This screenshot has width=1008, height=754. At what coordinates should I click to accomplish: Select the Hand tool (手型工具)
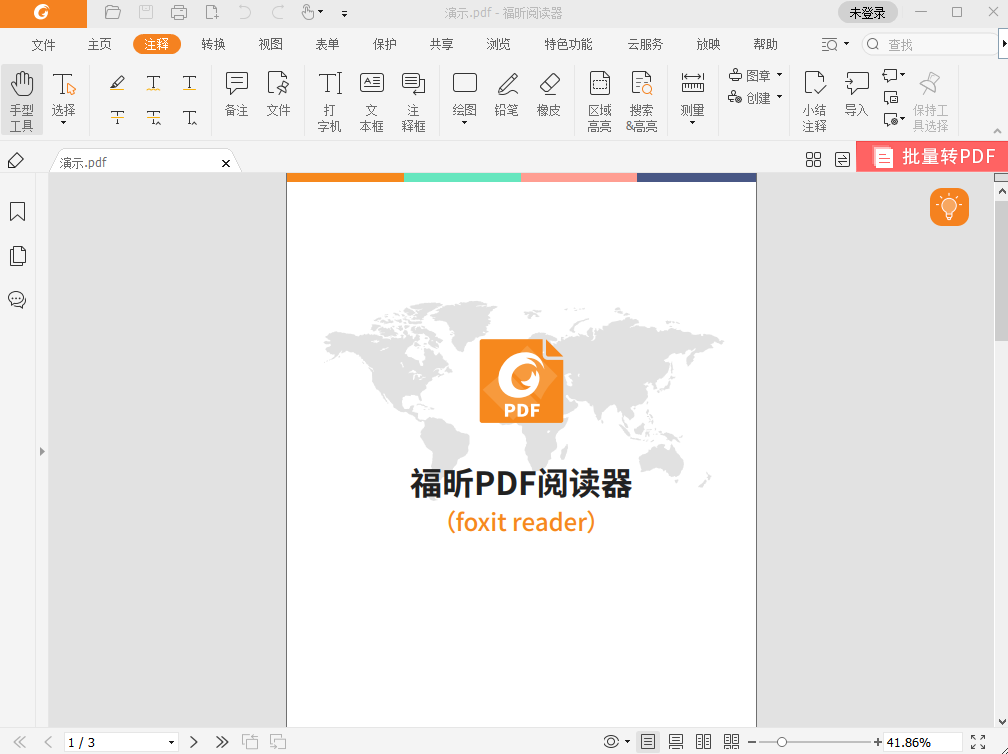(x=22, y=97)
